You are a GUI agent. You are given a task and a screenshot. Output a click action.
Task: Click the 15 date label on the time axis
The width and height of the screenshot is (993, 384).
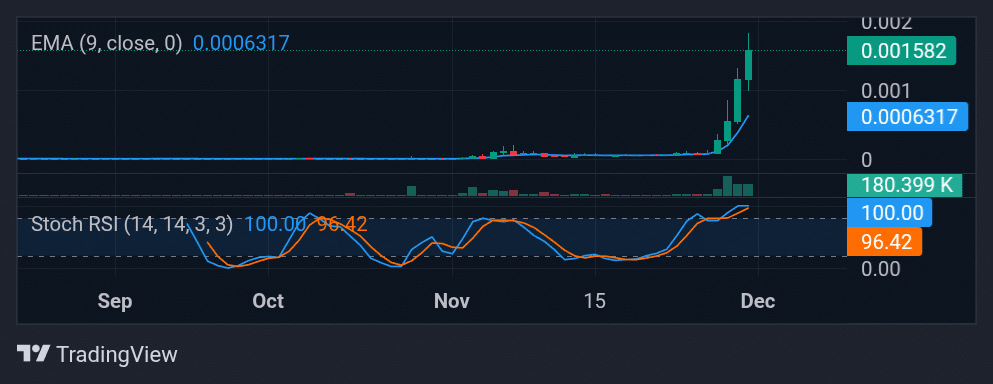point(595,302)
